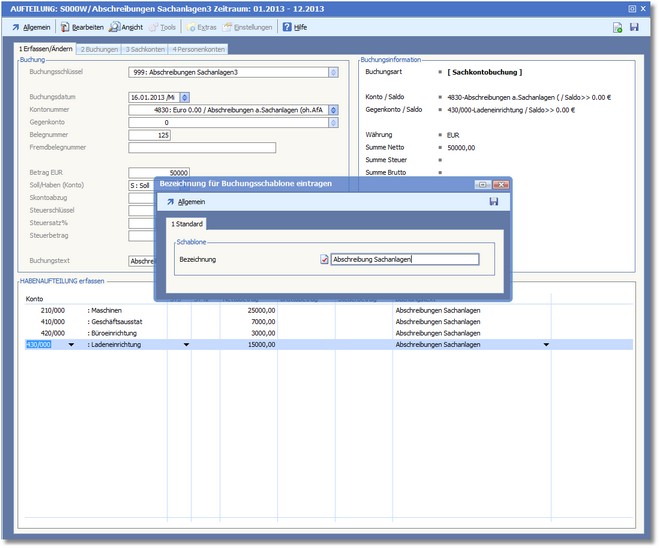Click the main window save disk icon

(x=634, y=27)
